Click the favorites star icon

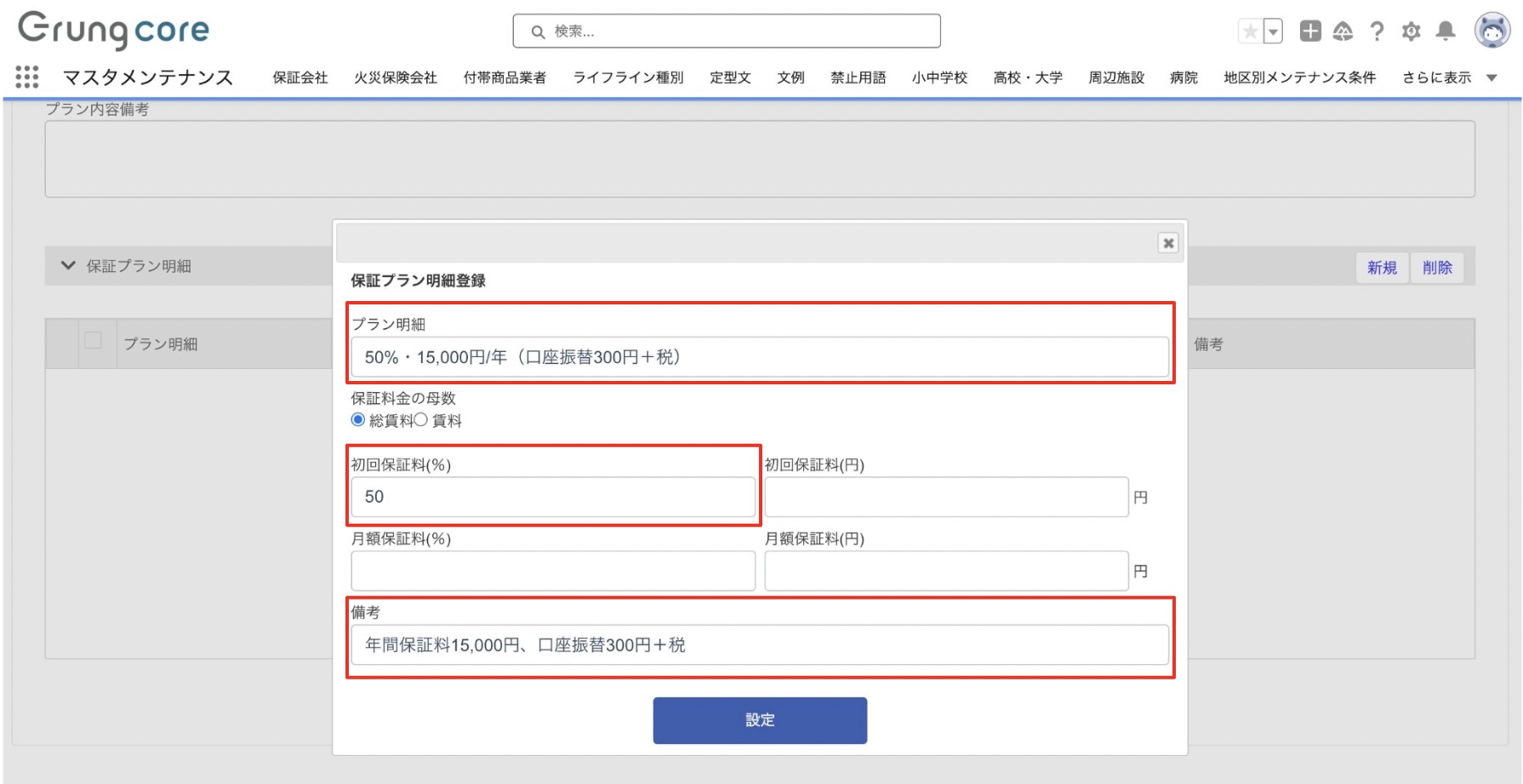point(1250,32)
